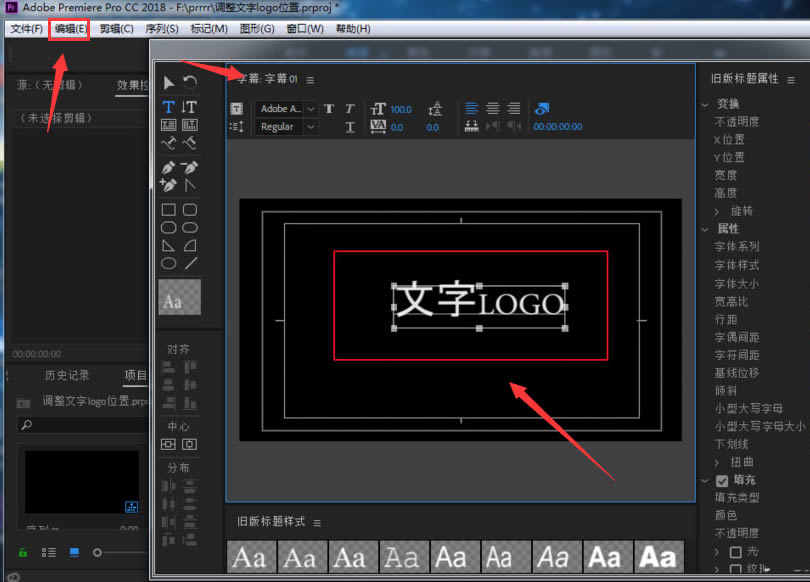The image size is (810, 582).
Task: Pick the Rectangle shape tool
Action: click(x=168, y=210)
